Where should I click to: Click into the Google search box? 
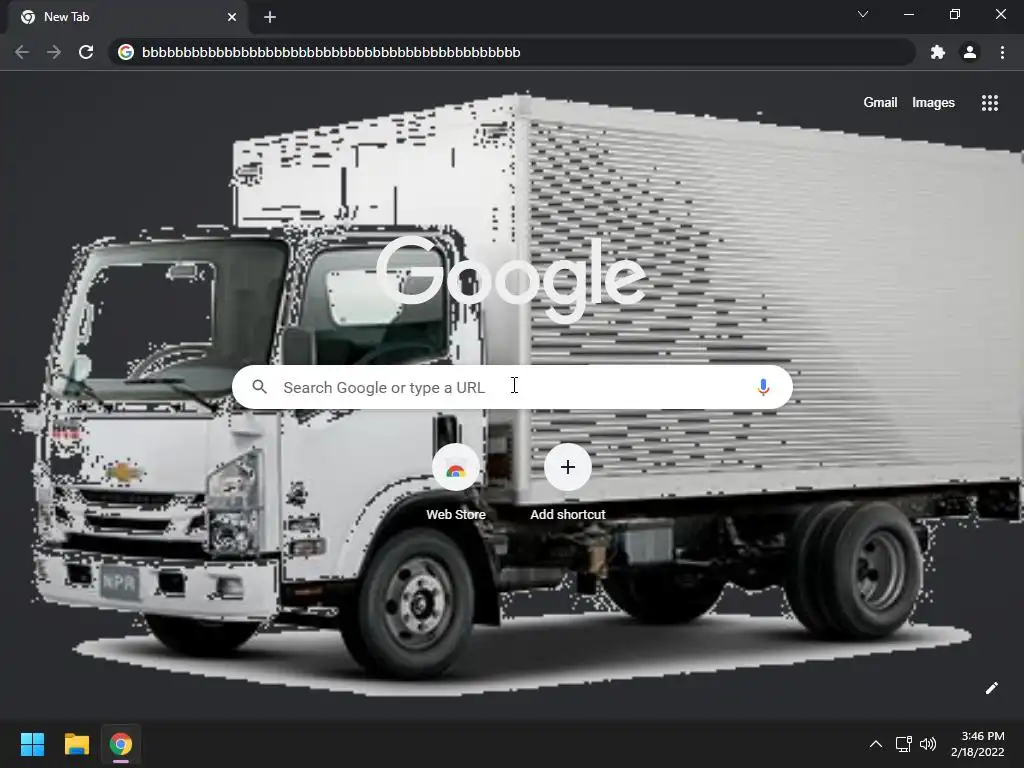pos(512,387)
